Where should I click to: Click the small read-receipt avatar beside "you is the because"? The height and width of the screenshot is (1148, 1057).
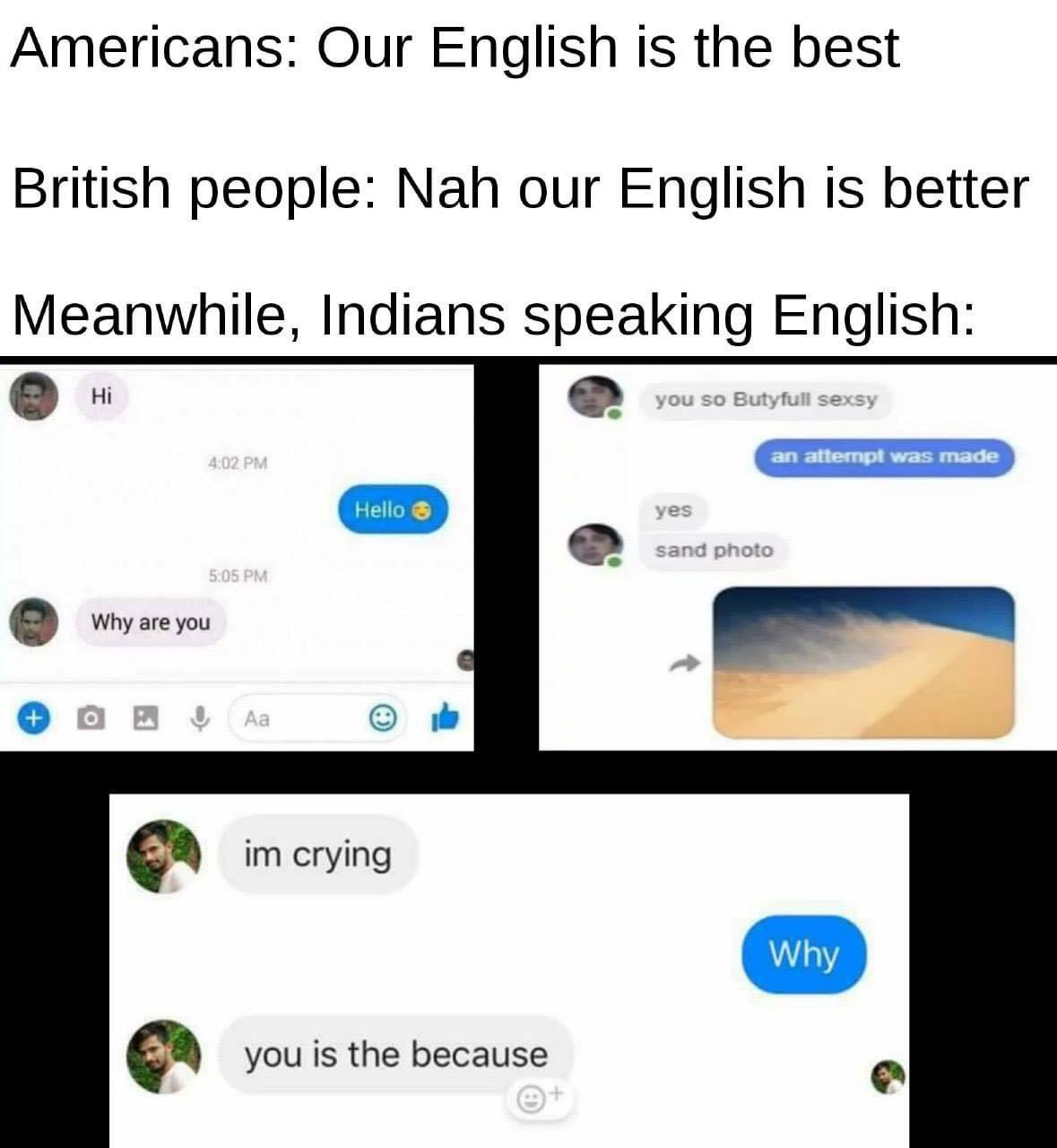click(x=889, y=1075)
